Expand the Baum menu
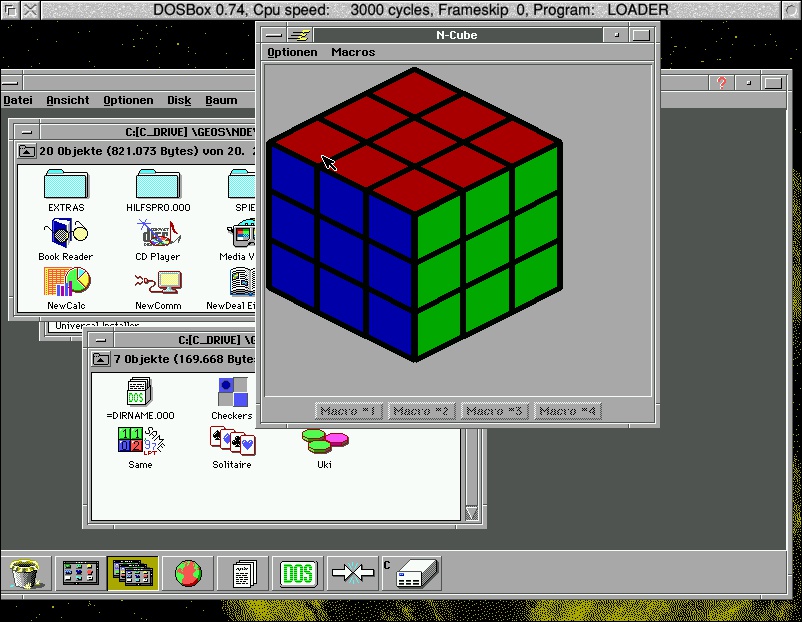Image resolution: width=802 pixels, height=622 pixels. 221,100
